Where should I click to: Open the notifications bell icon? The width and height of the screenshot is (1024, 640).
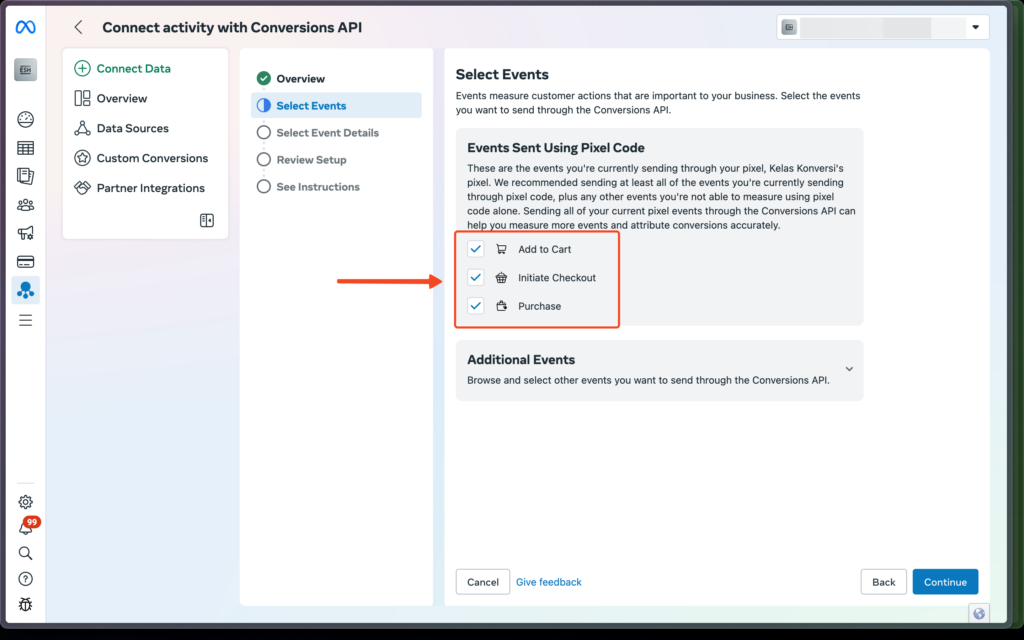coord(26,528)
